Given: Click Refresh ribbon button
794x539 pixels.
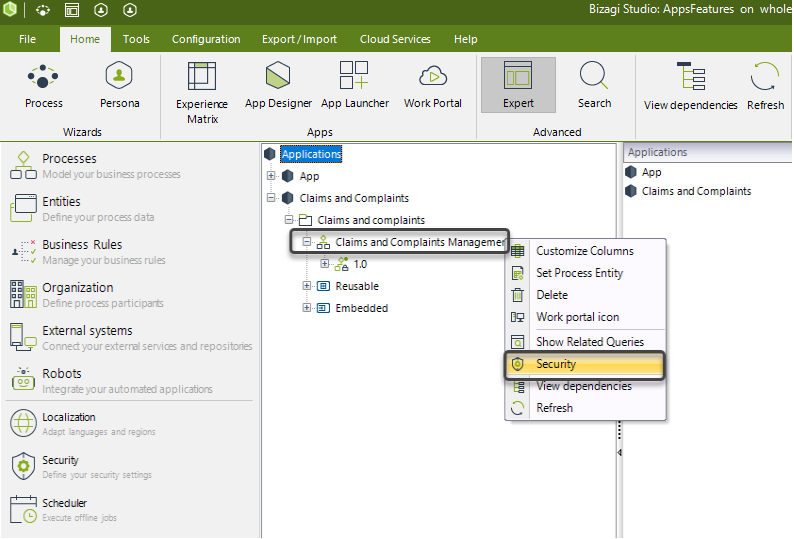Looking at the screenshot, I should [765, 86].
